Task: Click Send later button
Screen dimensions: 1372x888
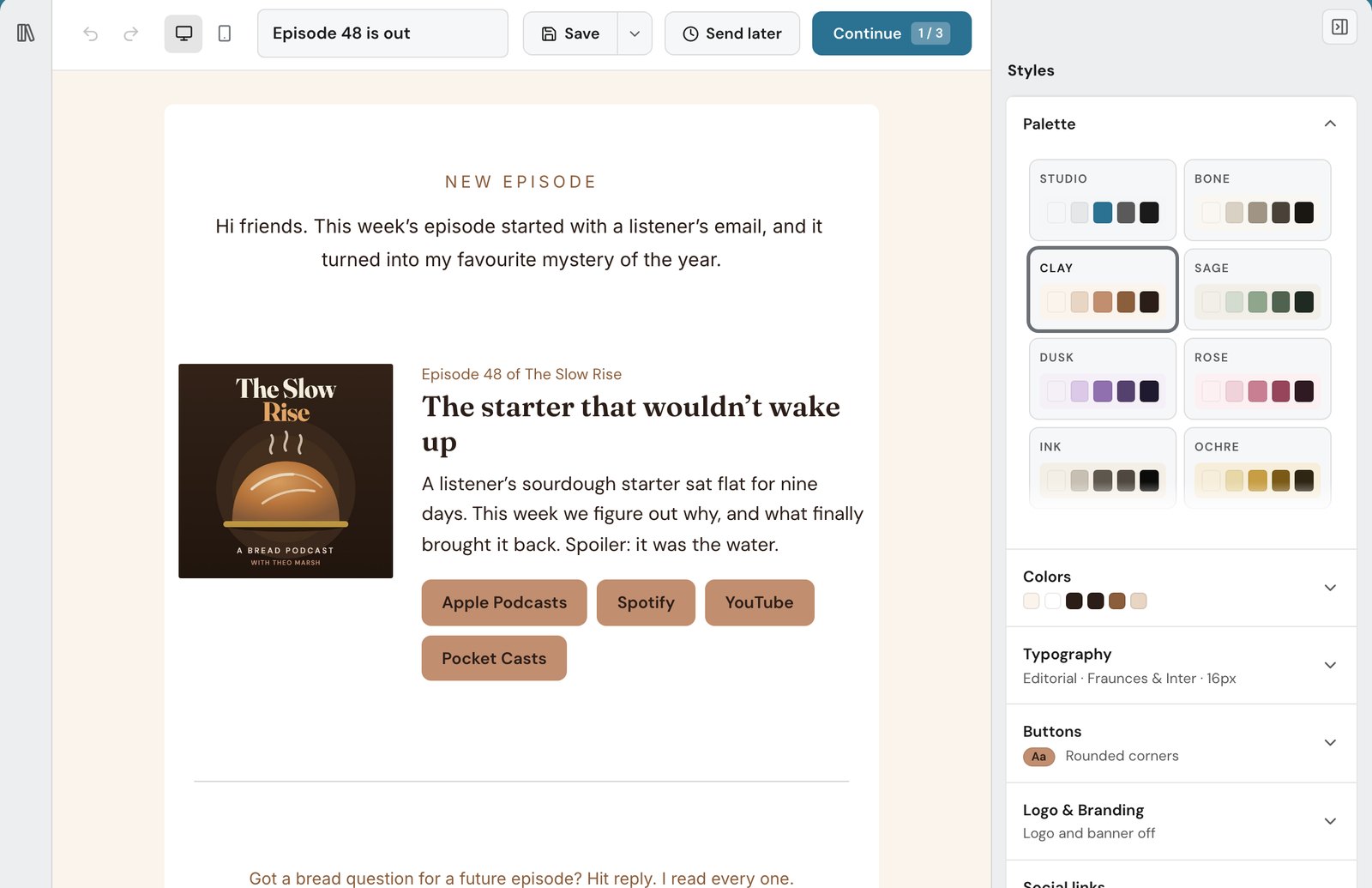Action: pyautogui.click(x=732, y=33)
